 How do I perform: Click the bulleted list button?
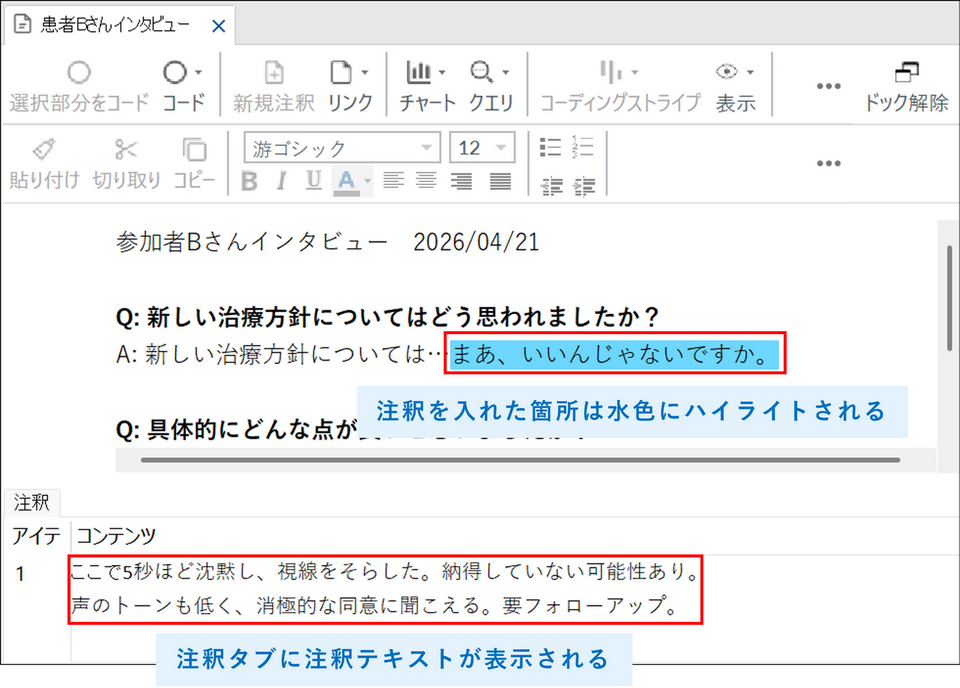point(549,148)
